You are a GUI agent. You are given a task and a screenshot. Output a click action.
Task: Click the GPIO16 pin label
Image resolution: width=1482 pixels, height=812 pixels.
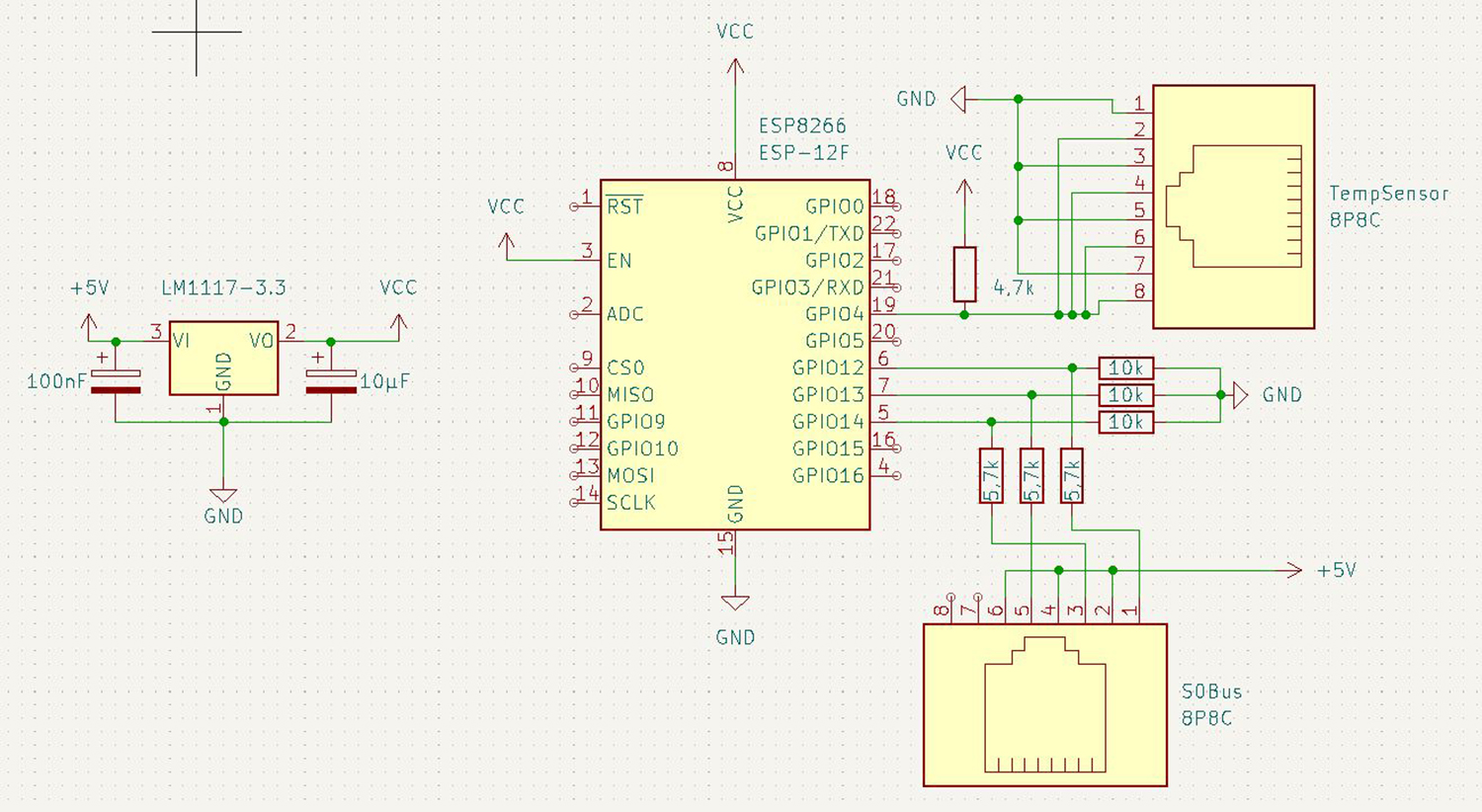pos(828,476)
